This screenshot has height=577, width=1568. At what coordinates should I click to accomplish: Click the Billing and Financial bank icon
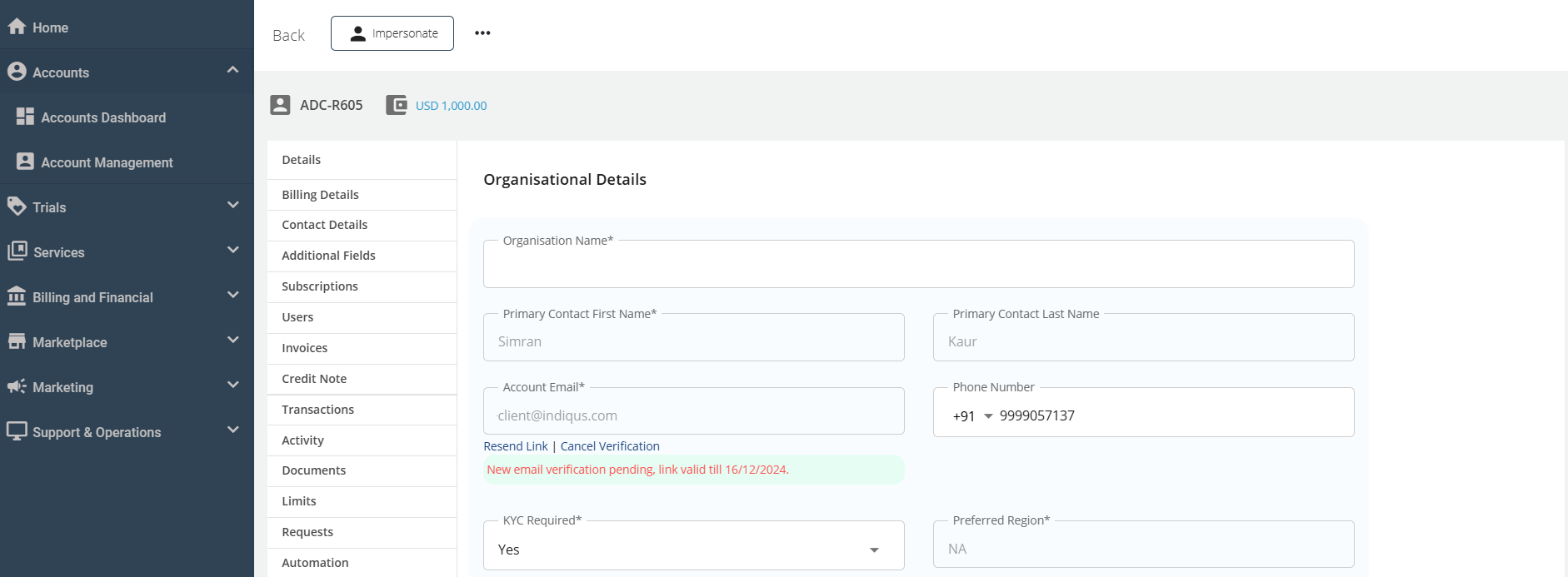click(x=17, y=296)
